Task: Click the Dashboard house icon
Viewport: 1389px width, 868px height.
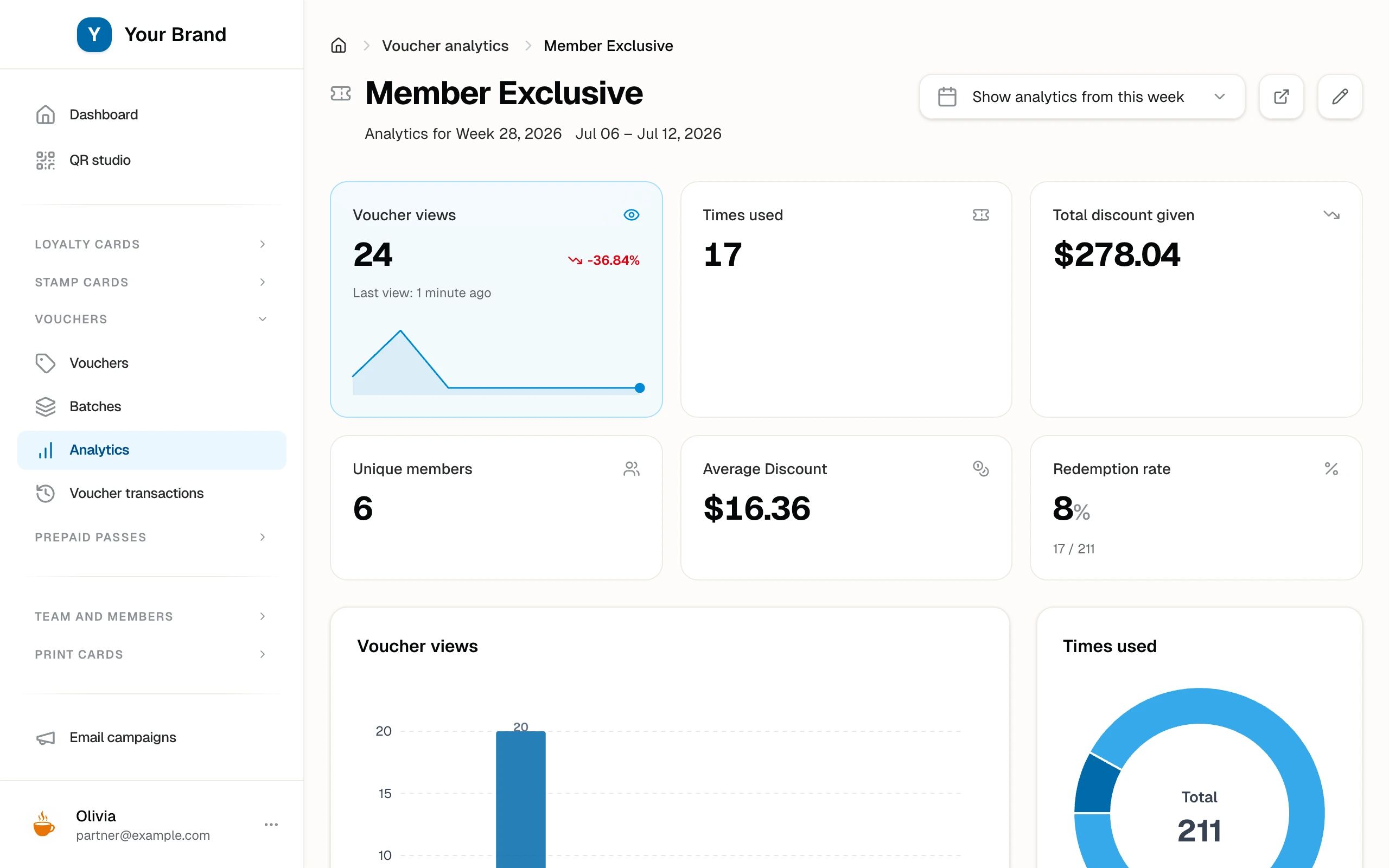Action: coord(46,115)
